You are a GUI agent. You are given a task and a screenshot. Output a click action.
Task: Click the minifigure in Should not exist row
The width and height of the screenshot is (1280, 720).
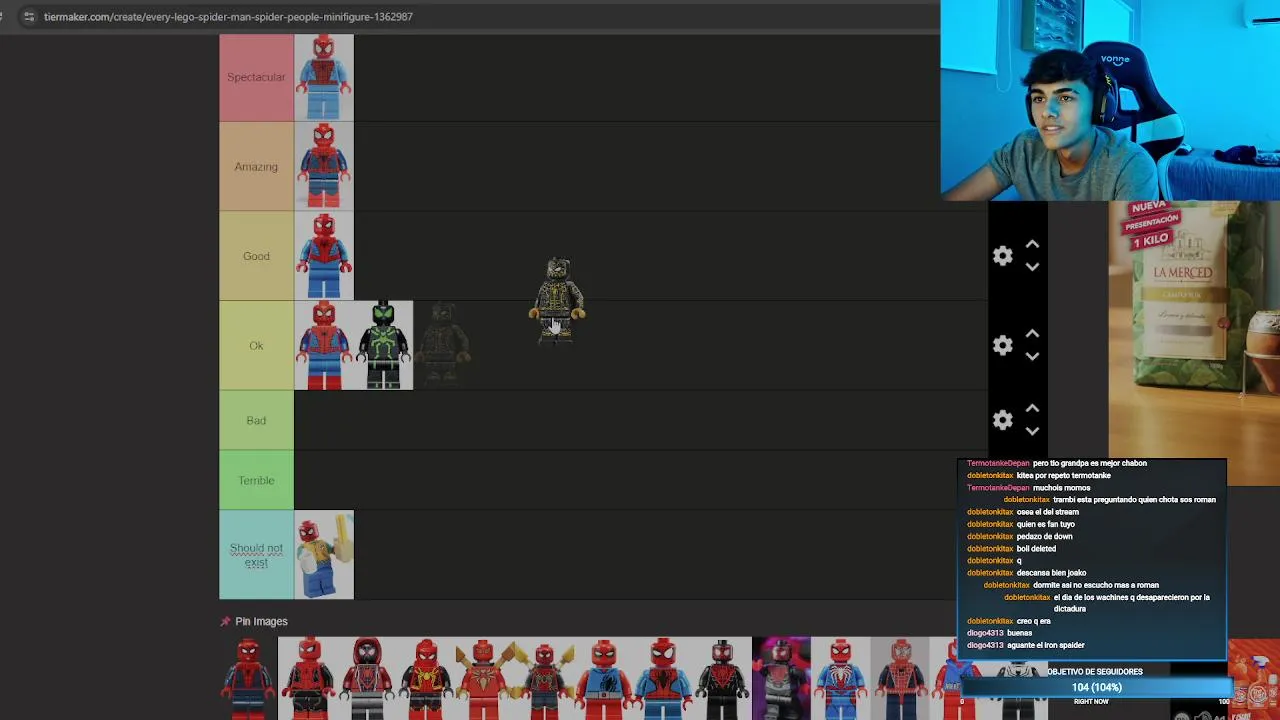[x=323, y=555]
